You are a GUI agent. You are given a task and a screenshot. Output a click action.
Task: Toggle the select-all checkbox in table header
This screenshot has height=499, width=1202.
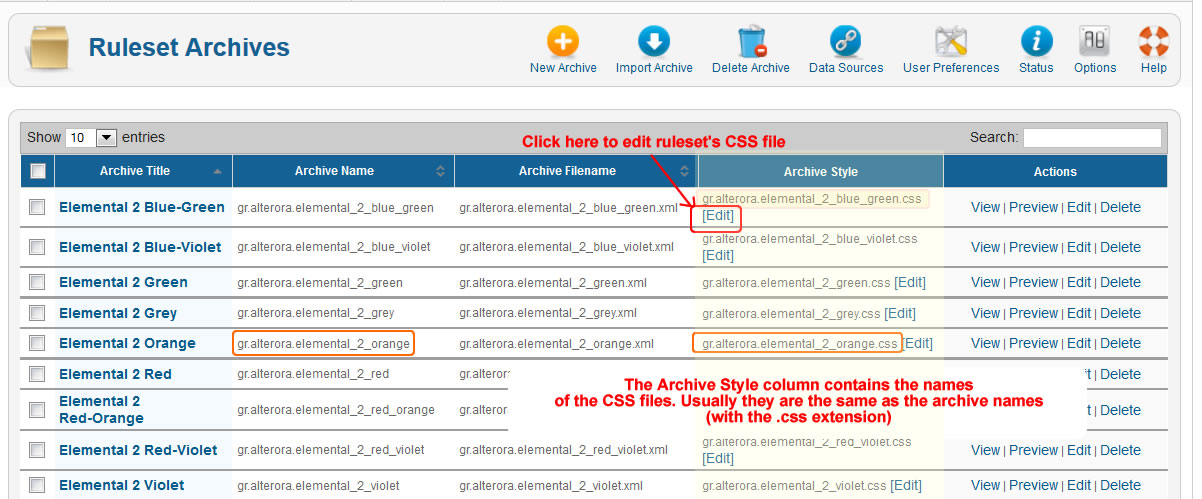pyautogui.click(x=38, y=171)
